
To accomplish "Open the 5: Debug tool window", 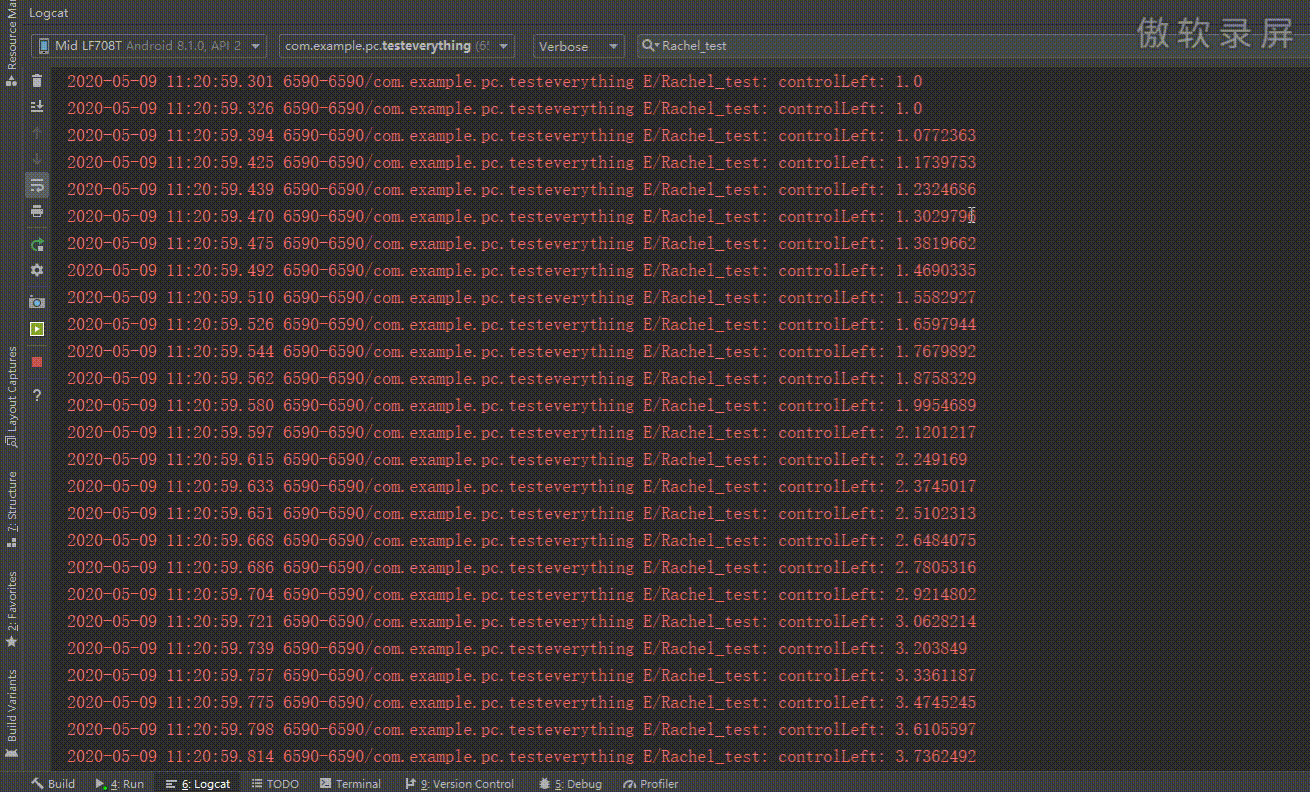I will click(x=570, y=784).
